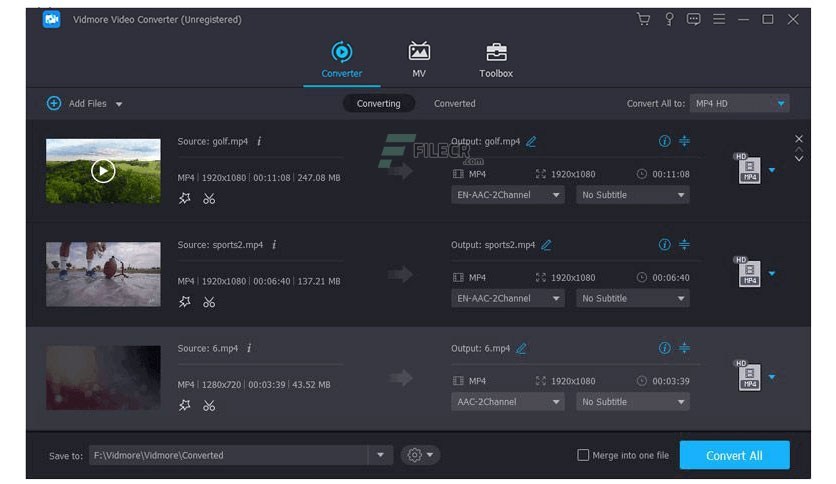
Task: Open compress settings icon for sports2.mp4
Action: pyautogui.click(x=685, y=245)
